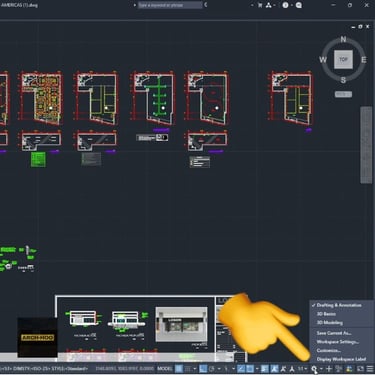The height and width of the screenshot is (375, 375).
Task: Click the Autodesk Account network icon
Action: tap(269, 5)
